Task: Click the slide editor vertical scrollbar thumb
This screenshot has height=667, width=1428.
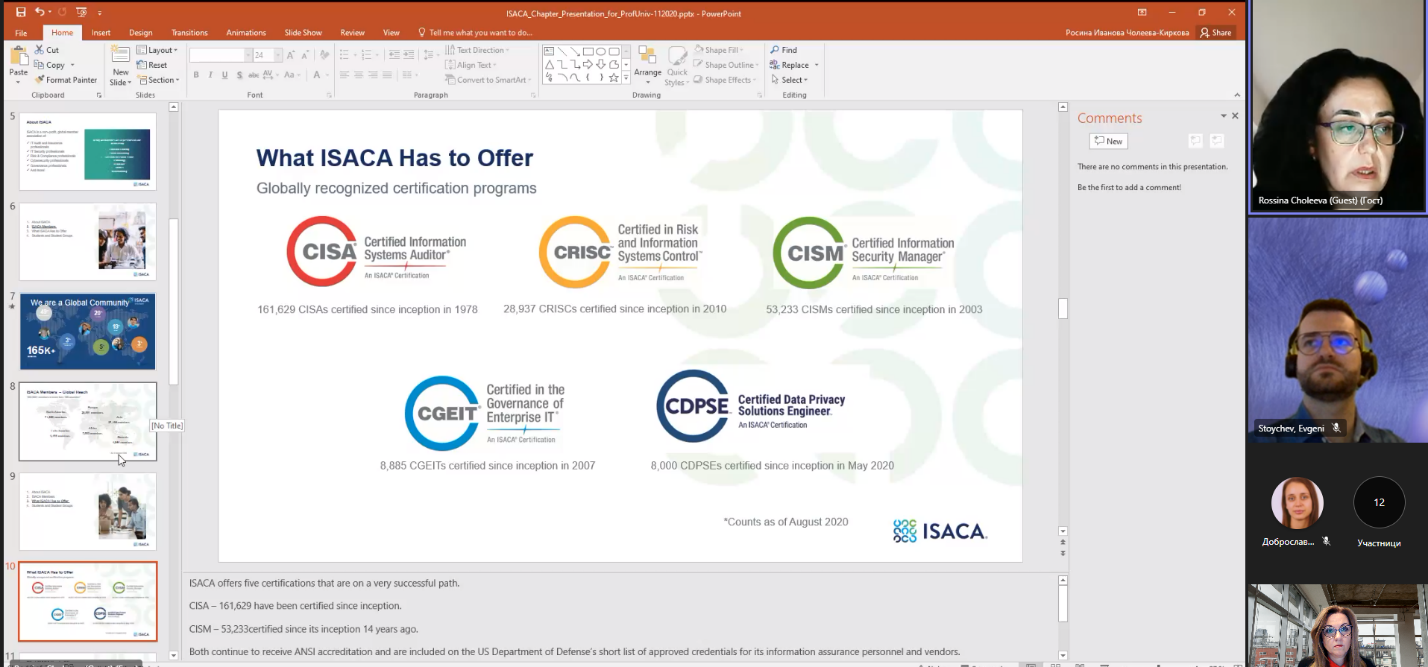Action: tap(1062, 309)
